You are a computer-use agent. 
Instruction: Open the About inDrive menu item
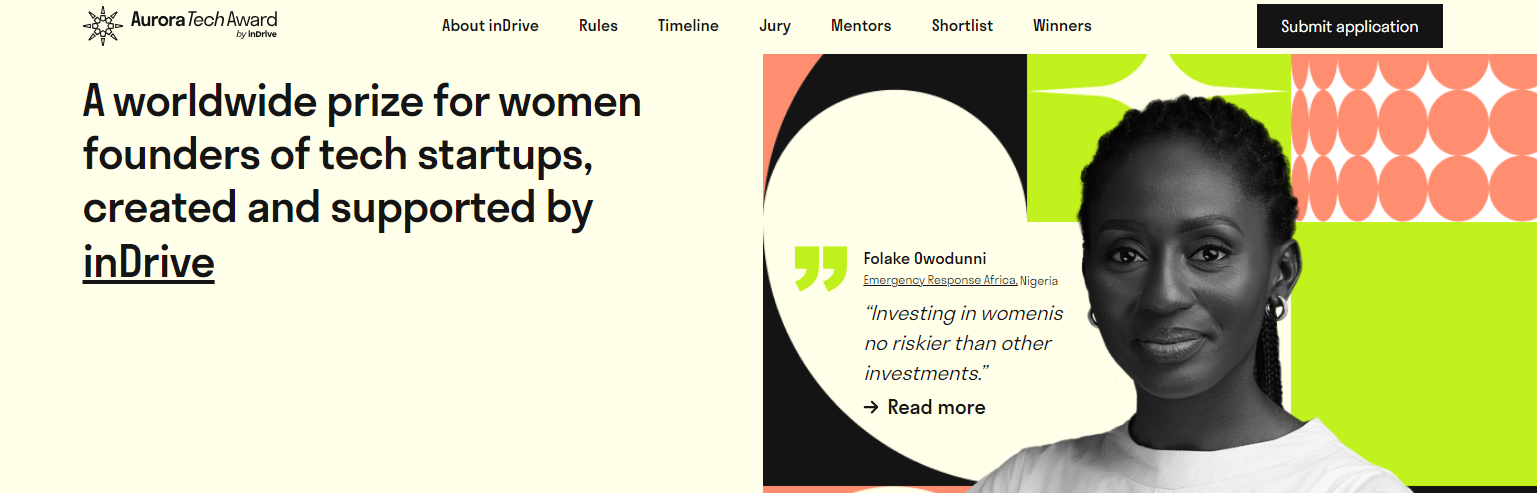pos(490,26)
